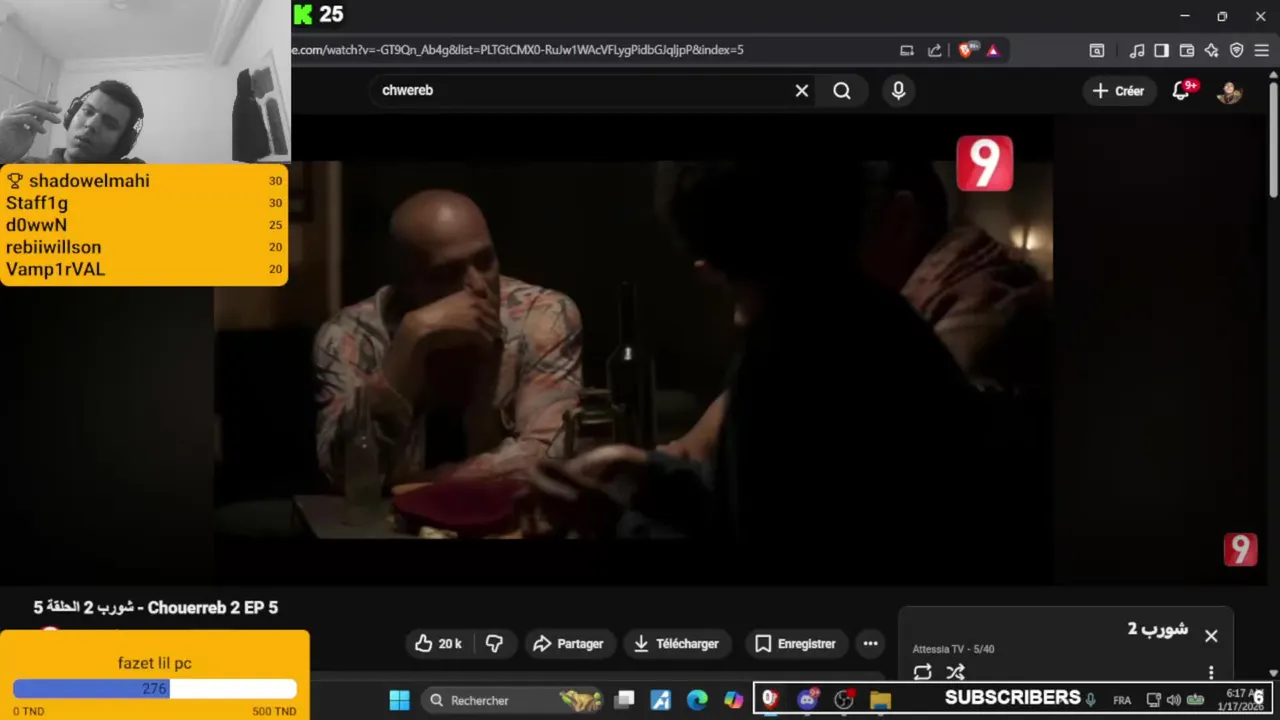Open Microsoft Edge from taskbar

697,700
